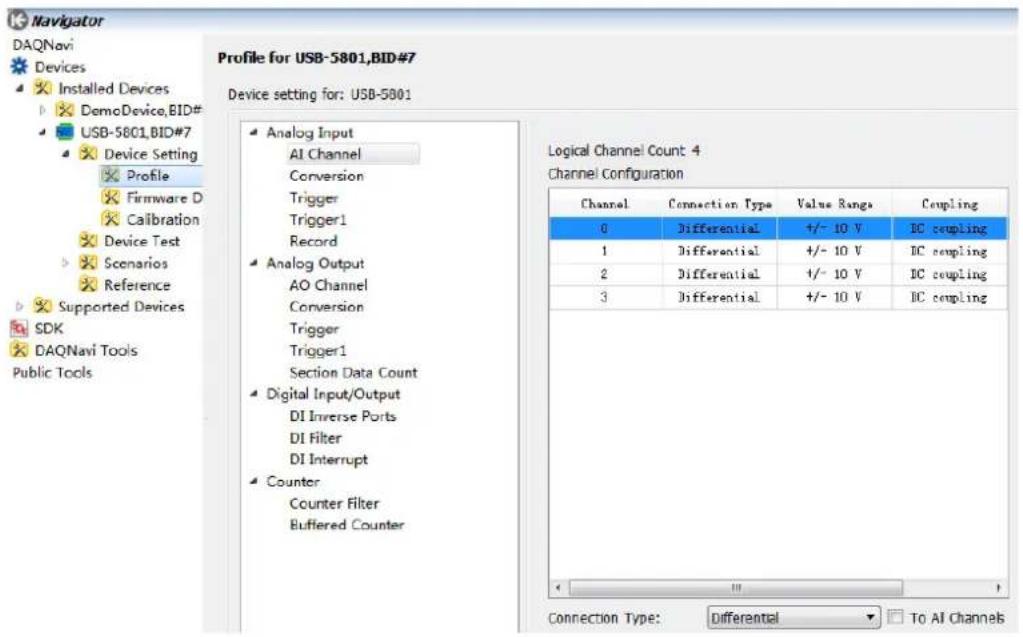Viewport: 1023px width, 637px height.
Task: Click the Device Test tools icon
Action: [x=88, y=240]
